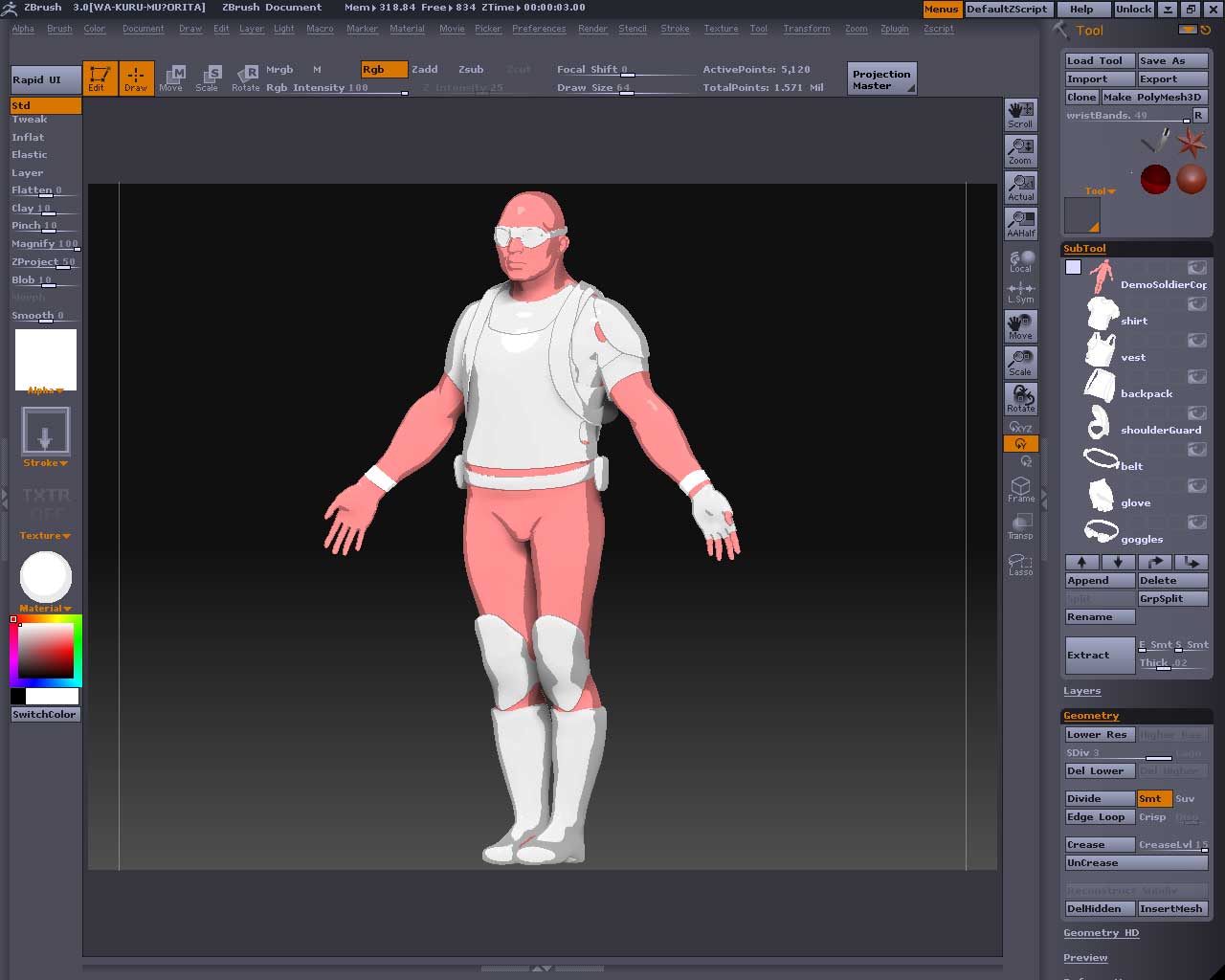The image size is (1225, 980).
Task: Toggle visibility of the goggles subtool
Action: [x=1197, y=523]
